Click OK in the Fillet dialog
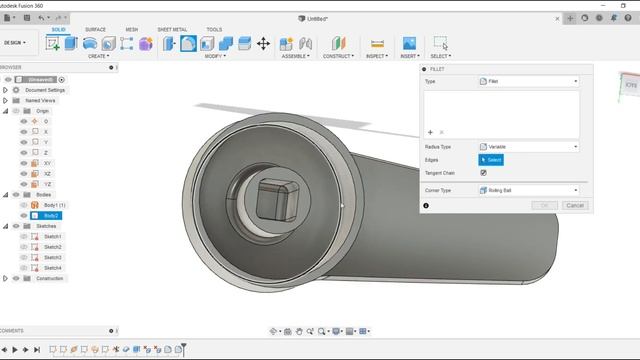The image size is (640, 360). coord(544,205)
